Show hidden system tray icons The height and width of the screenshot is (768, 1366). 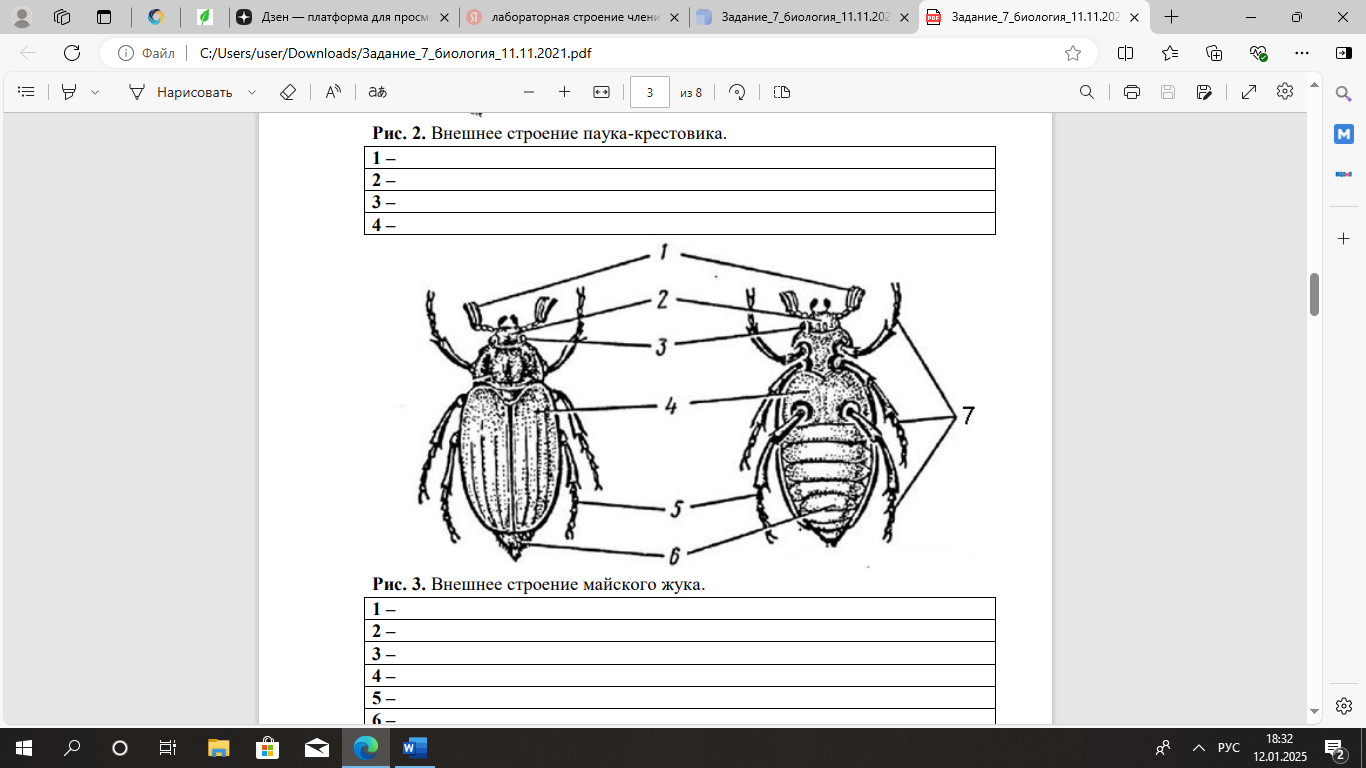click(x=1198, y=747)
